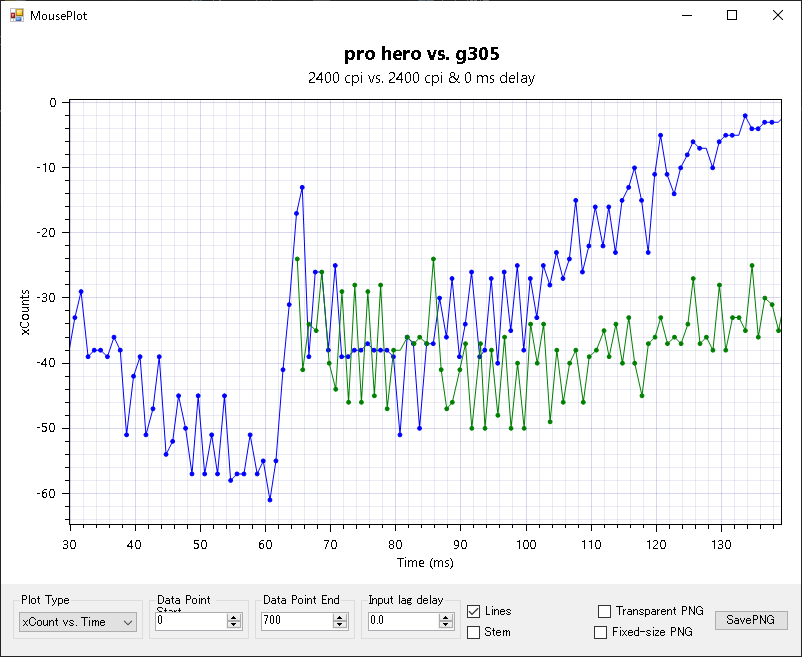This screenshot has width=802, height=657.
Task: Click the Data Point Start input field
Action: tap(191, 621)
